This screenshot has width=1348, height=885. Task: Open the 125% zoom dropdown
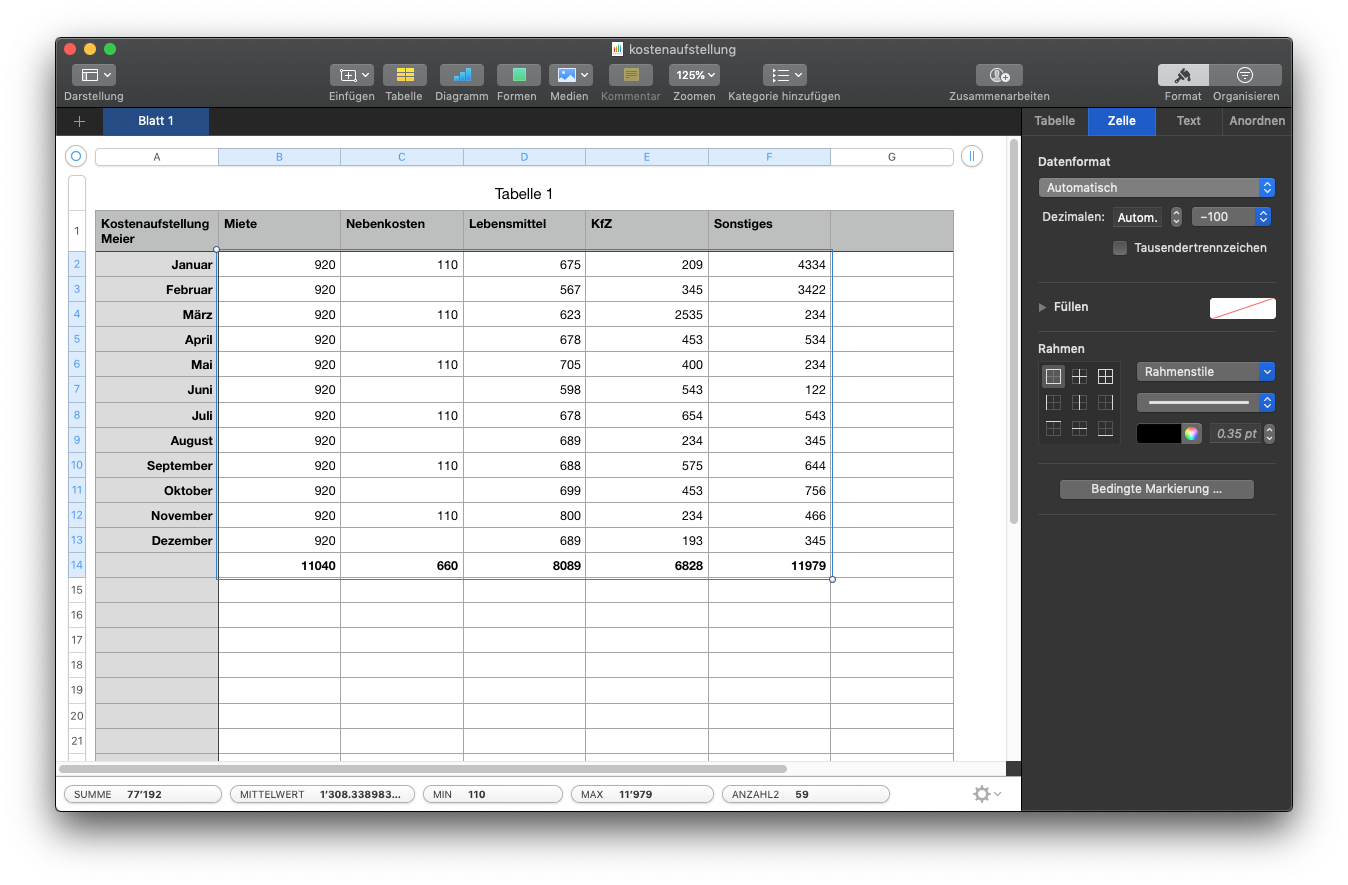tap(694, 75)
